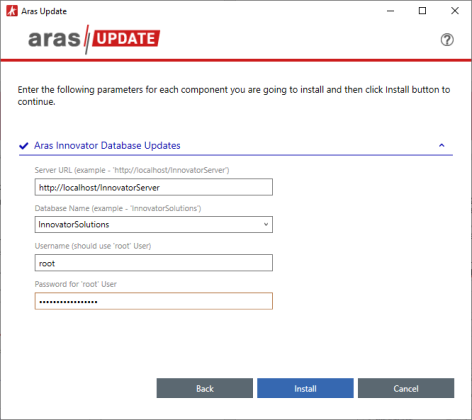Focus the Username field containing root

click(x=154, y=263)
